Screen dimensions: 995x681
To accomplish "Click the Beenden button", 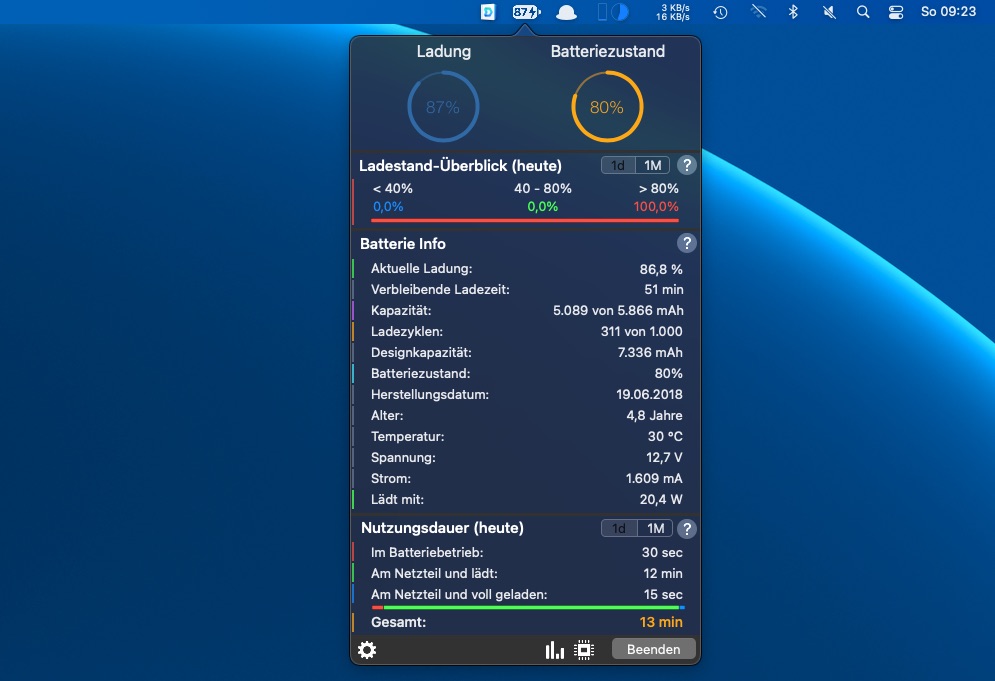I will 654,649.
